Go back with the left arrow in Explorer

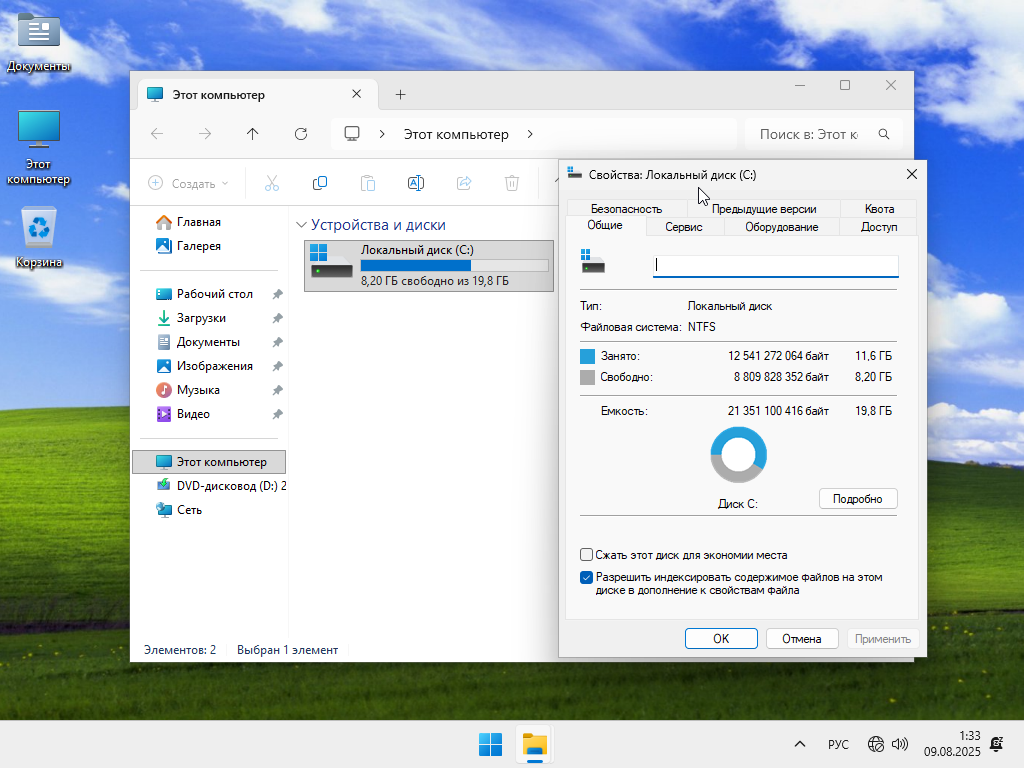[157, 134]
